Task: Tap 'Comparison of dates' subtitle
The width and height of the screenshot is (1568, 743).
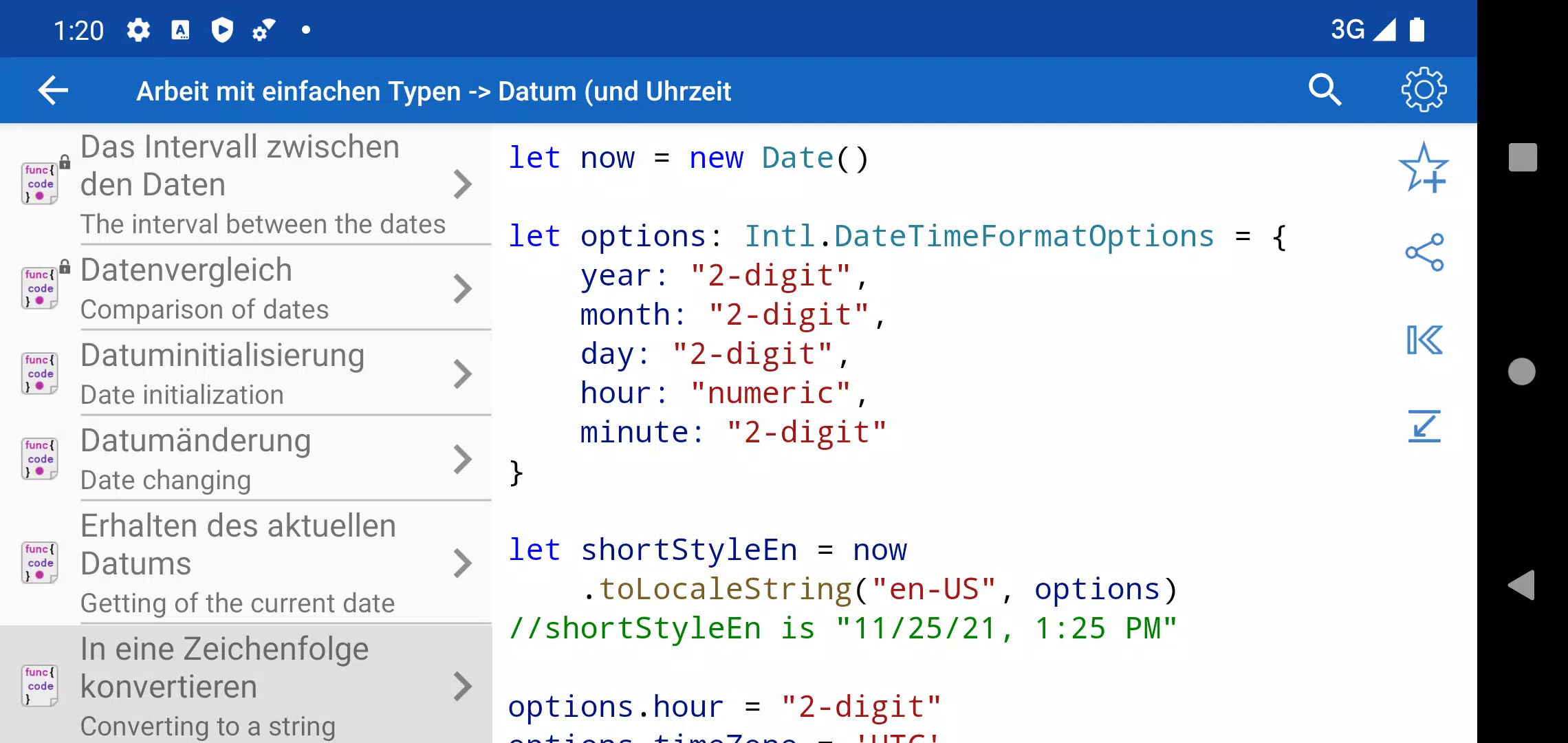Action: click(204, 310)
